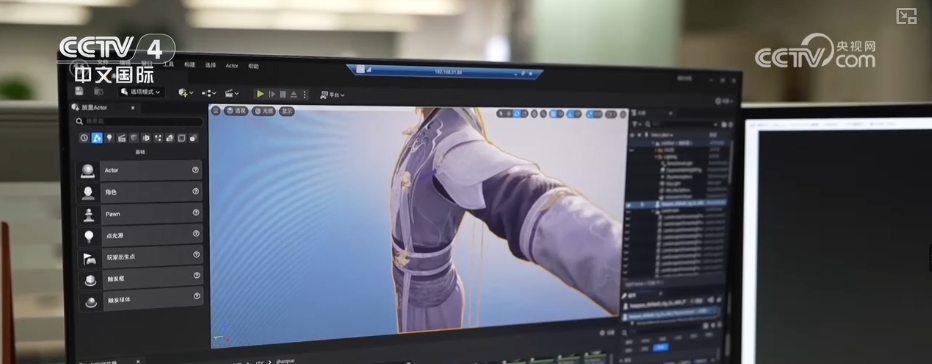The width and height of the screenshot is (932, 364).
Task: Open the Actor menu in menu bar
Action: (x=232, y=65)
